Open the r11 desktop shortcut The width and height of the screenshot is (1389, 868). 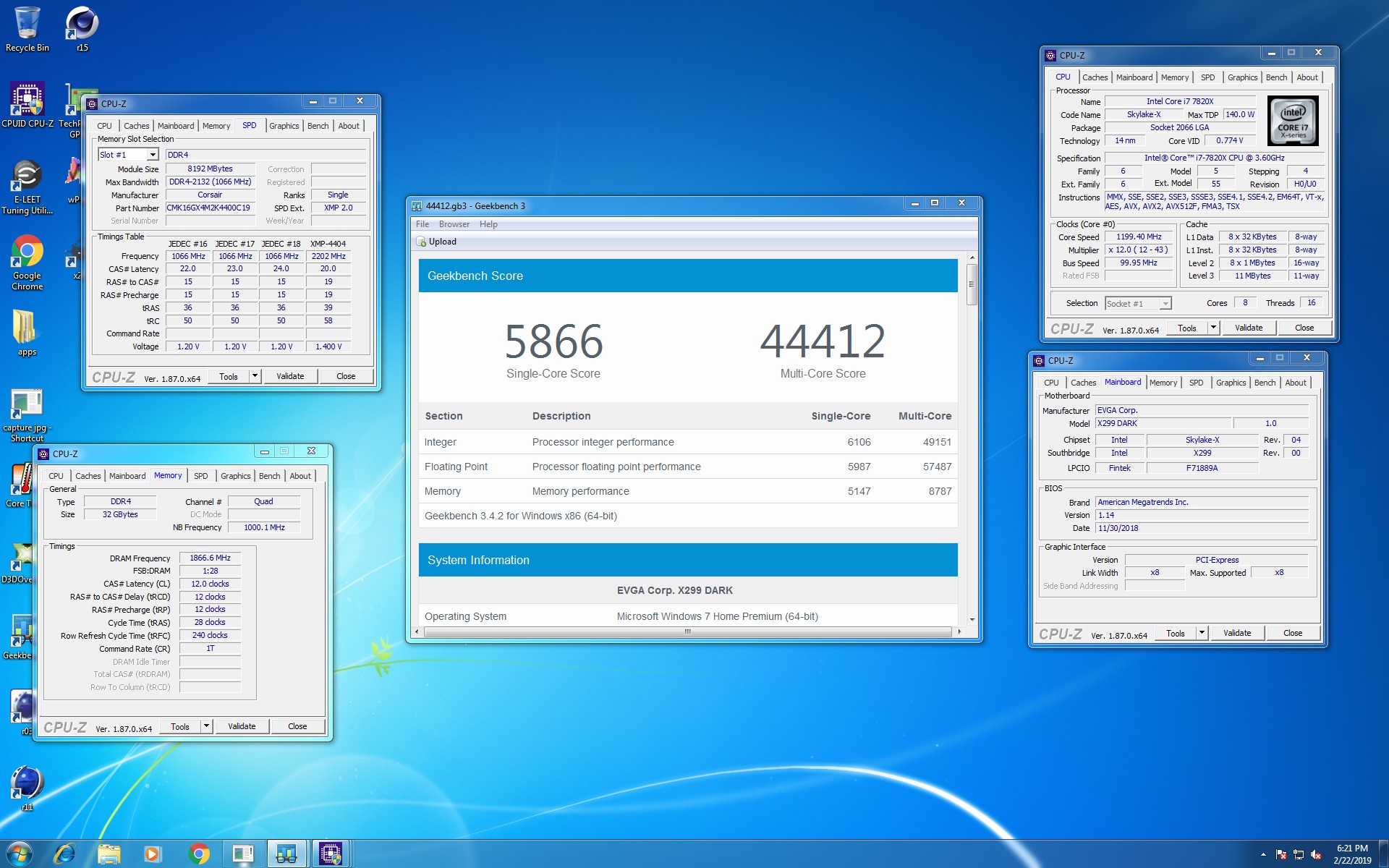point(27,787)
